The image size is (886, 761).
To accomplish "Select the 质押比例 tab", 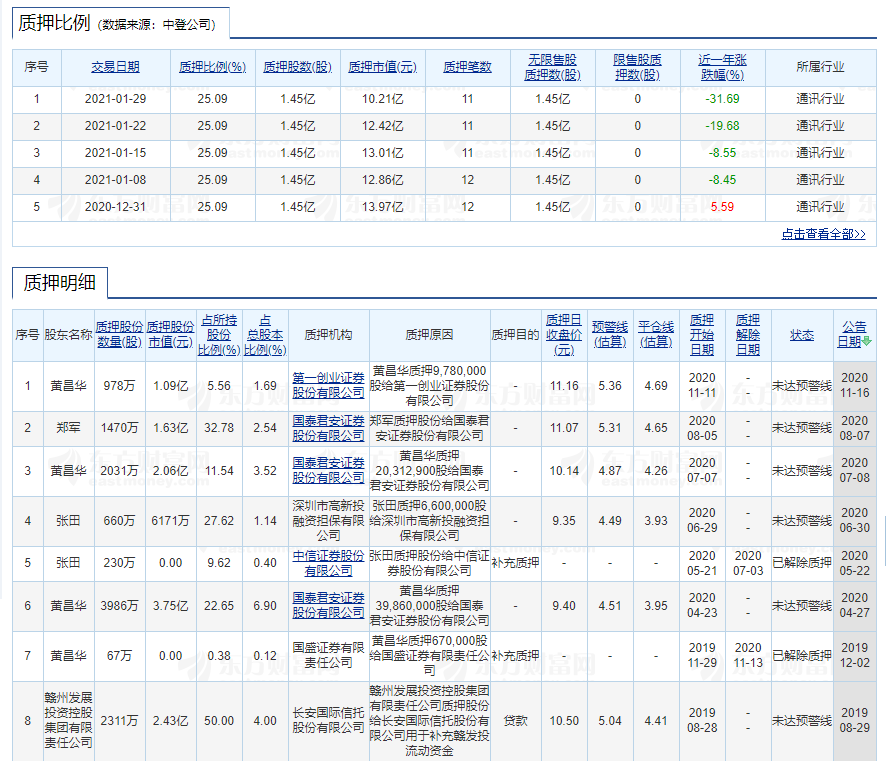I will point(120,23).
